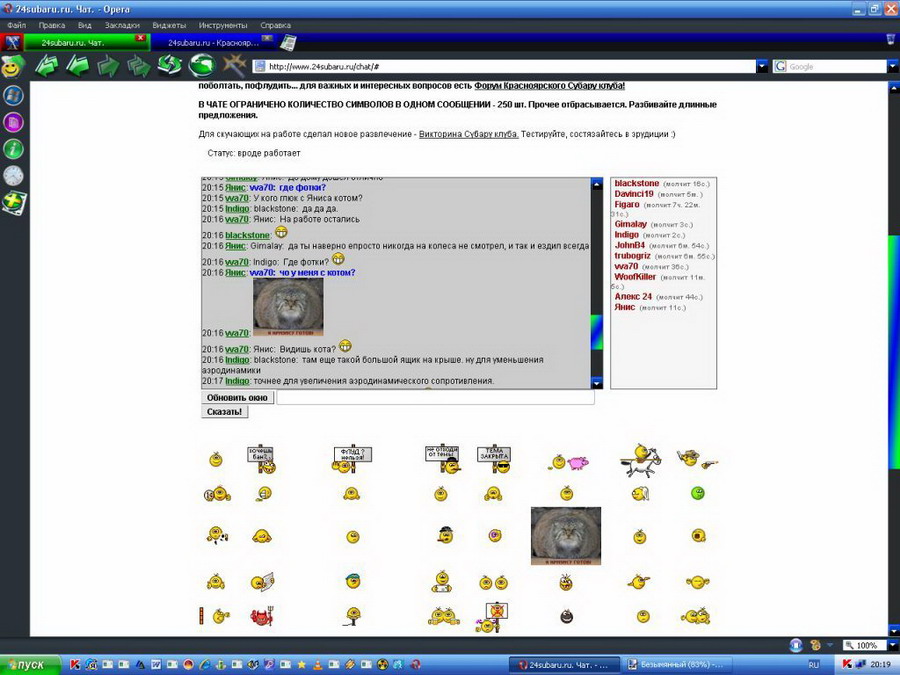Click username WoofKiller in the user list
This screenshot has height=675, width=900.
tap(635, 277)
